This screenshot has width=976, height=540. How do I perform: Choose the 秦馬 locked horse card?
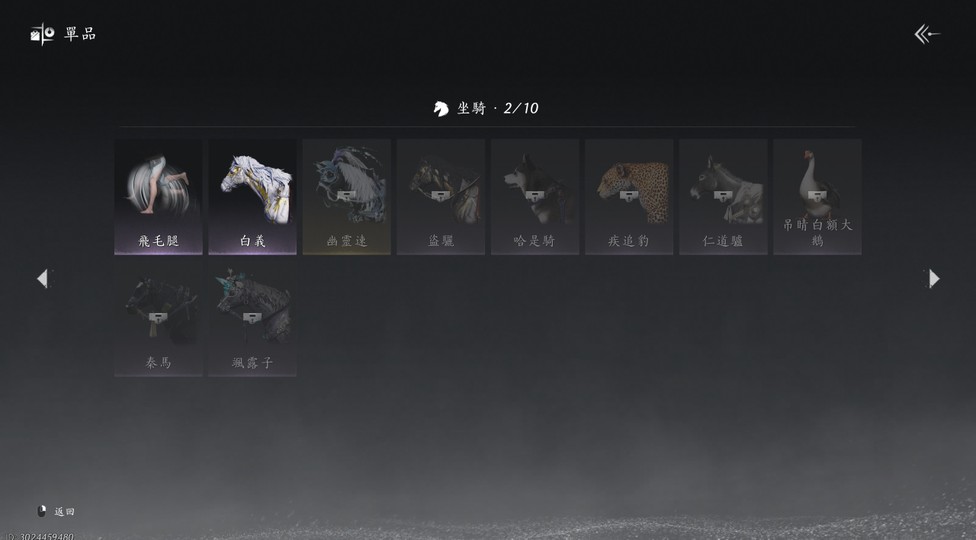(158, 319)
